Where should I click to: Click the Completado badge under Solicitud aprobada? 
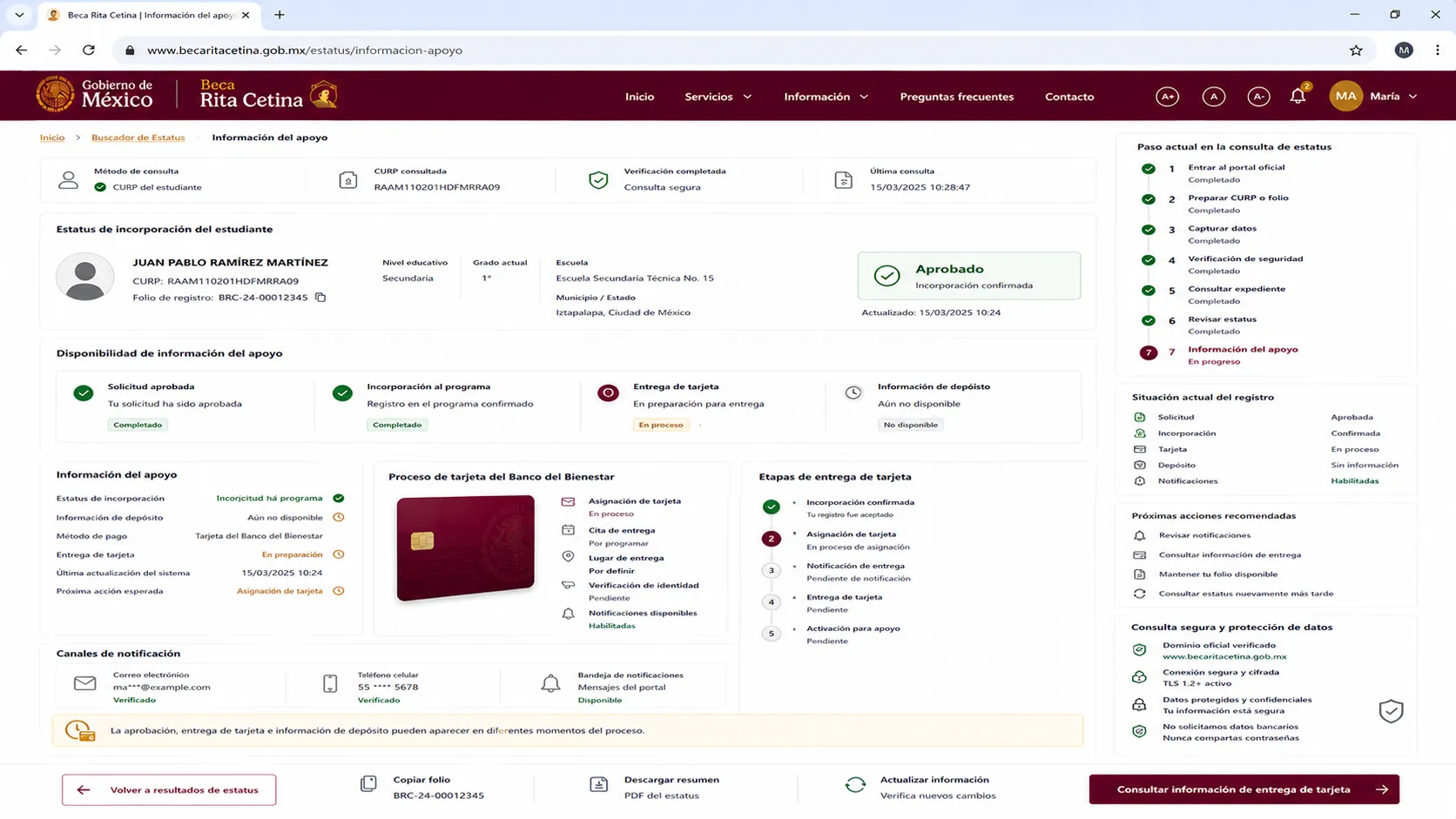[x=138, y=425]
